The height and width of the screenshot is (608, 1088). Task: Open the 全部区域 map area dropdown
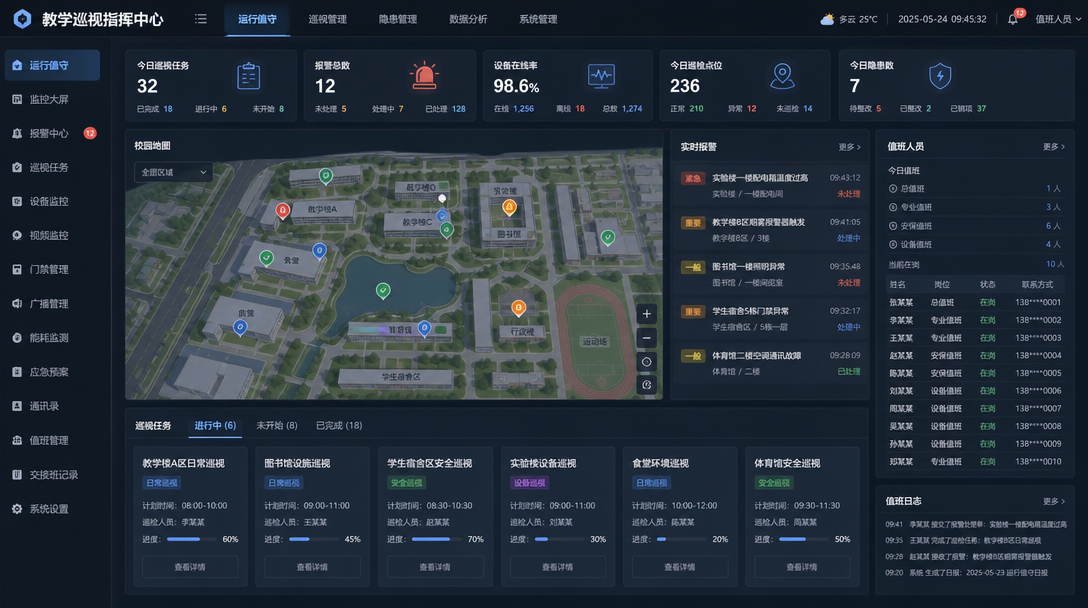(x=173, y=172)
